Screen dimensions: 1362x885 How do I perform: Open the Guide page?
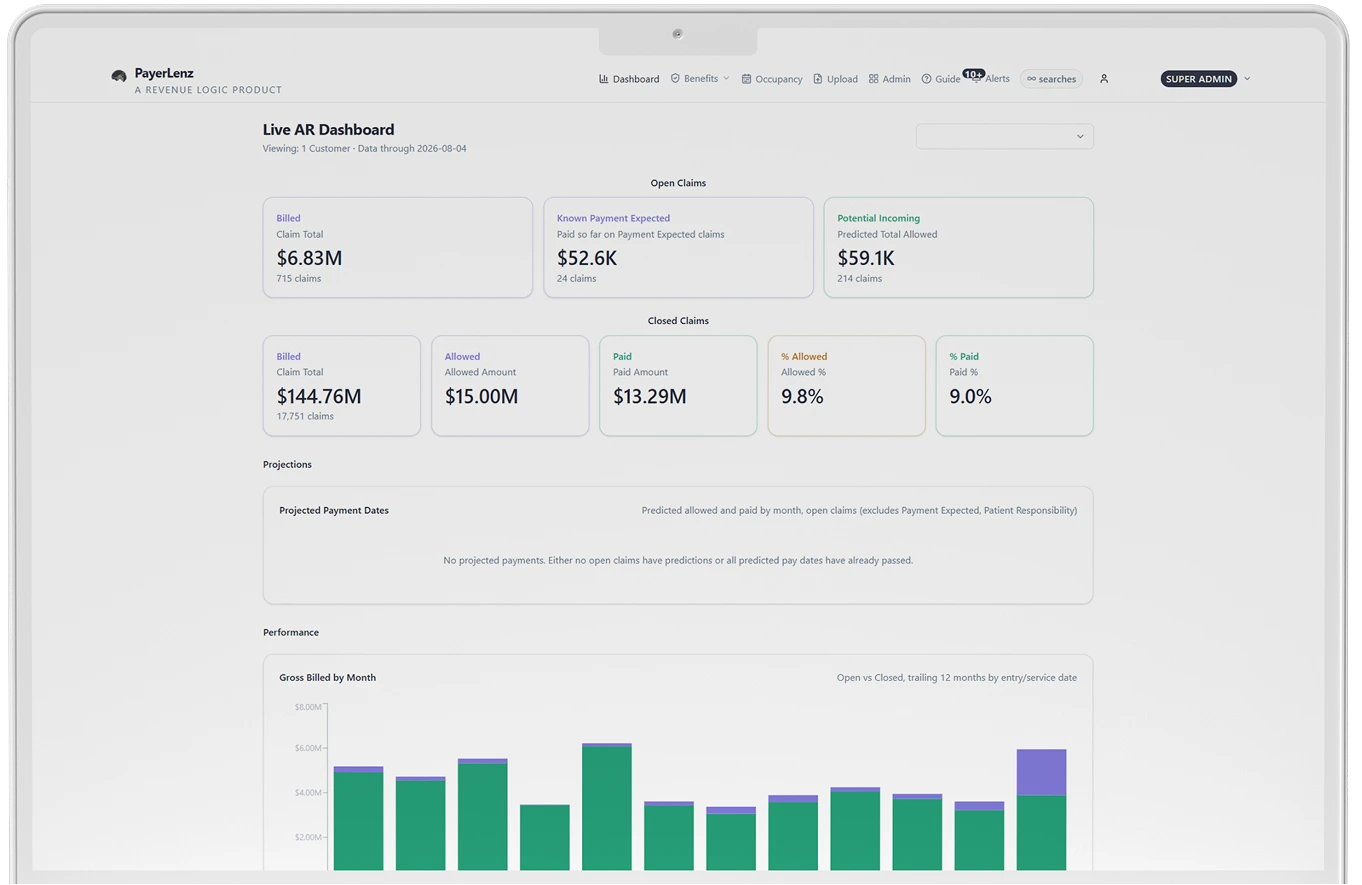(940, 79)
